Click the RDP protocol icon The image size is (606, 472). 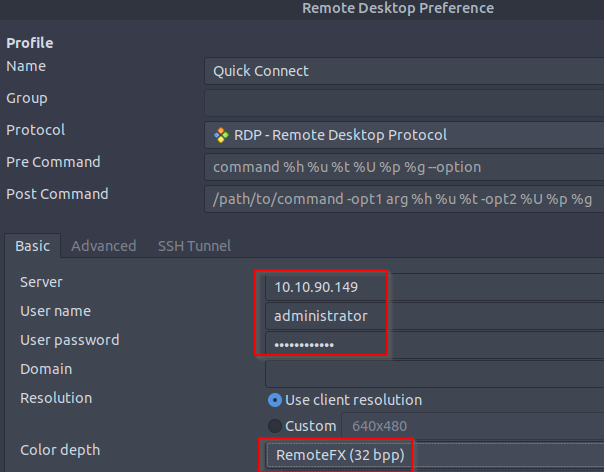pyautogui.click(x=221, y=135)
